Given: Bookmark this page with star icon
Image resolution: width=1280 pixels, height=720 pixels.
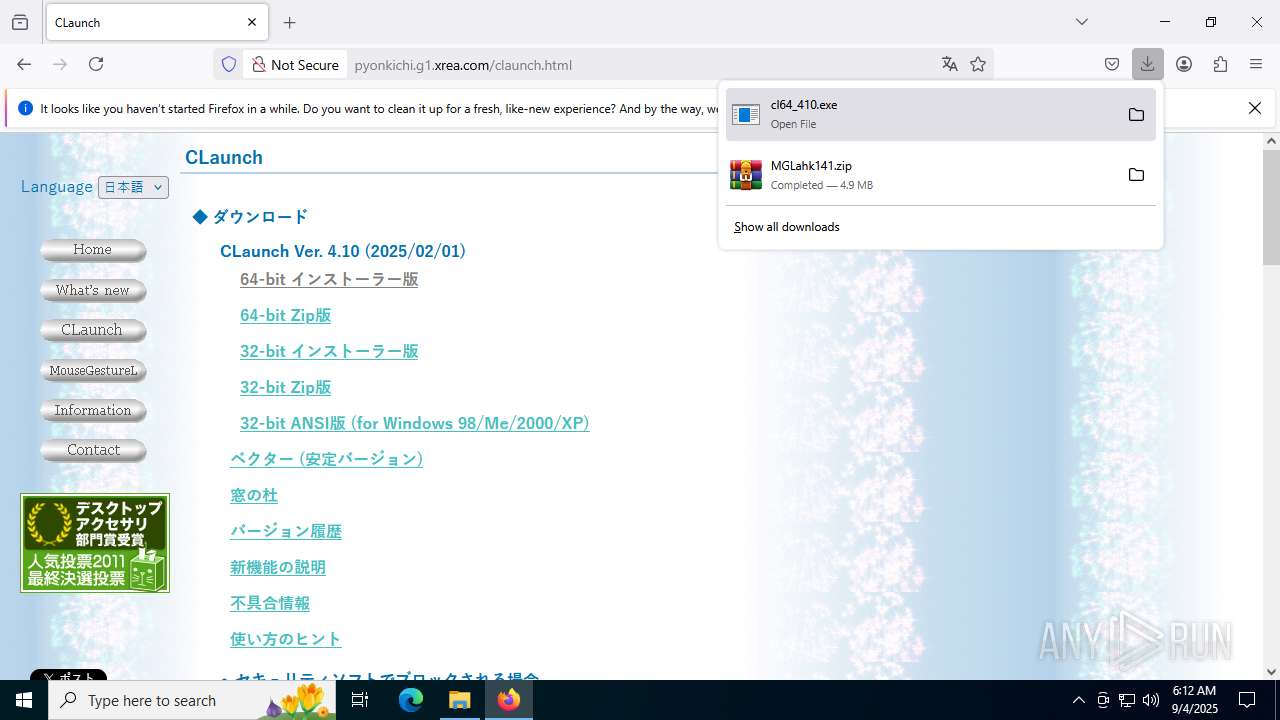Looking at the screenshot, I should pyautogui.click(x=978, y=64).
